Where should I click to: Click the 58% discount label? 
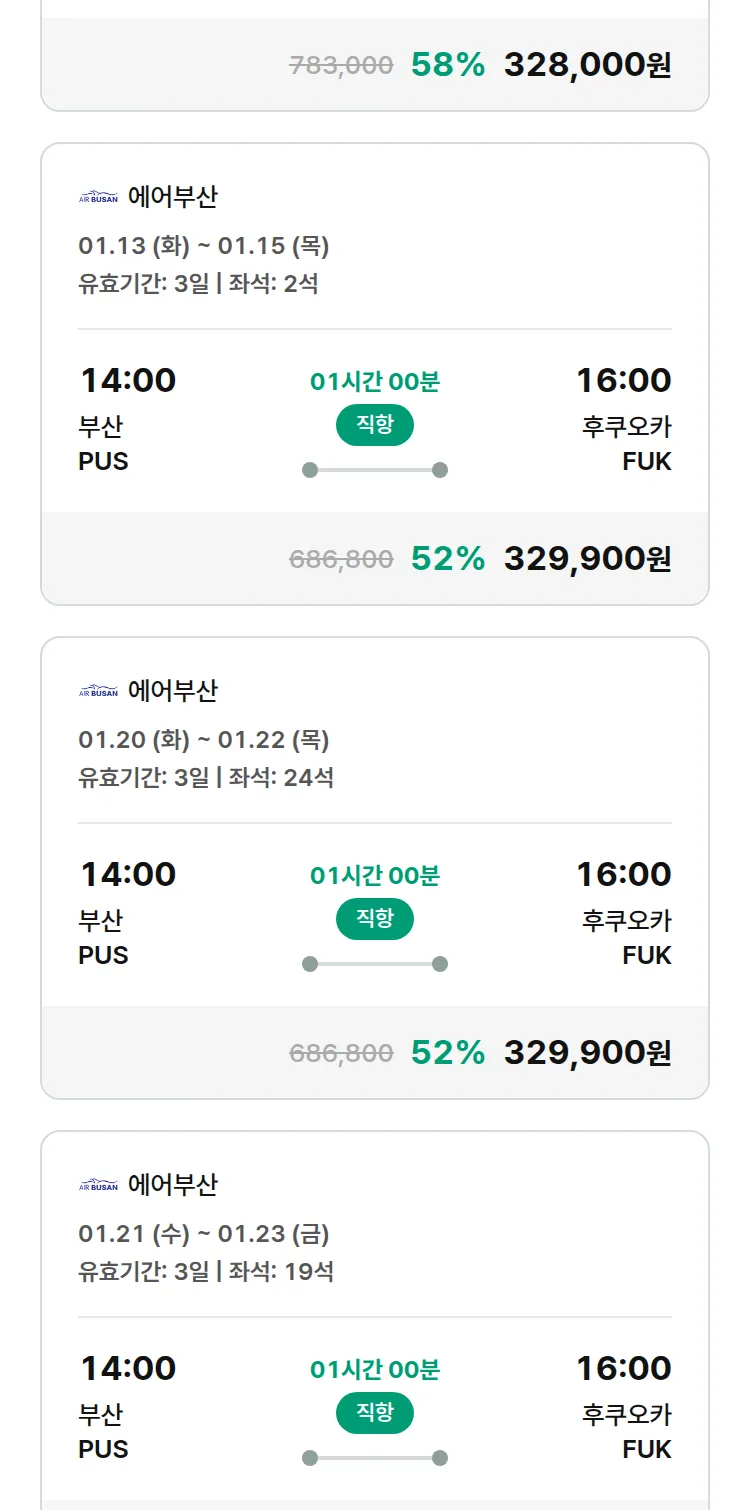(x=448, y=65)
